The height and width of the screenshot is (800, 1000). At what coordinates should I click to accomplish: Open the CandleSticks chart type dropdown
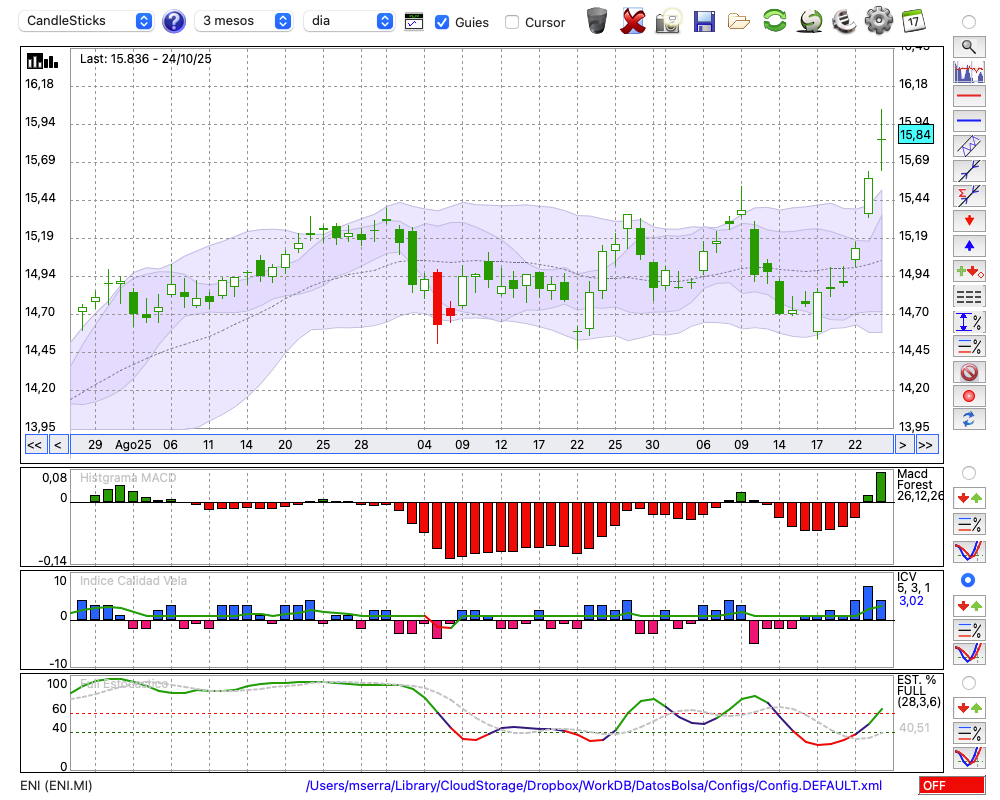tap(88, 21)
